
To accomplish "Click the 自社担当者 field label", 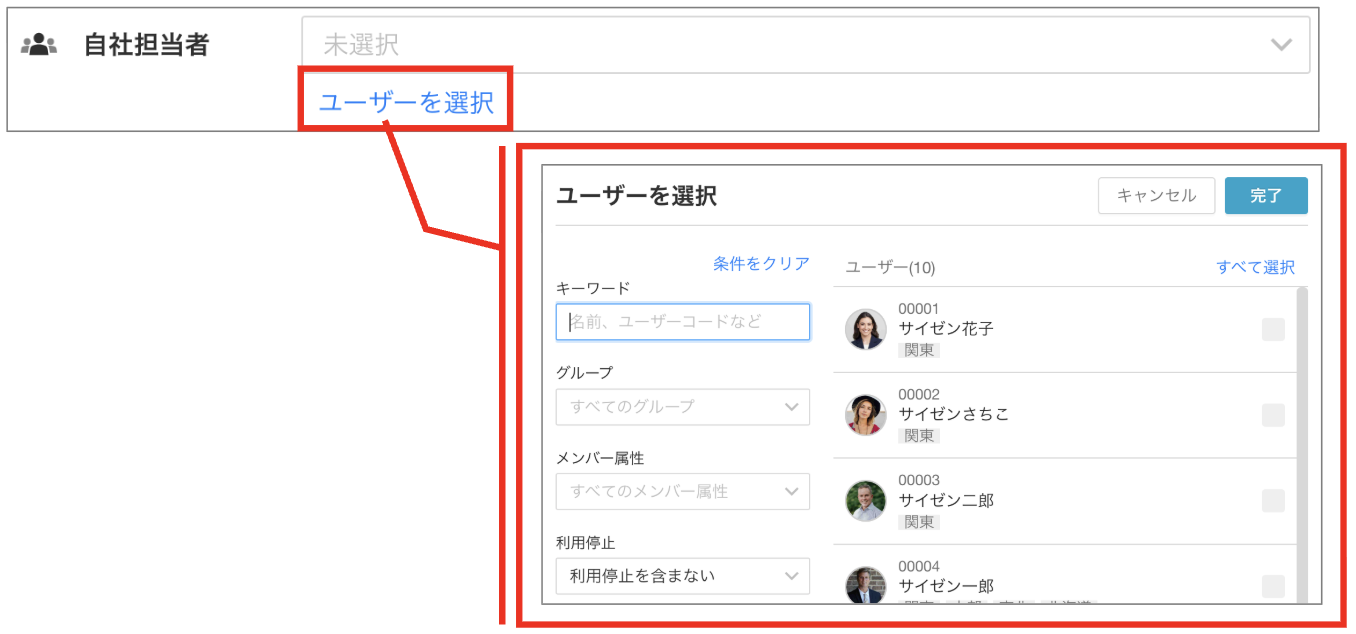I will tap(146, 45).
